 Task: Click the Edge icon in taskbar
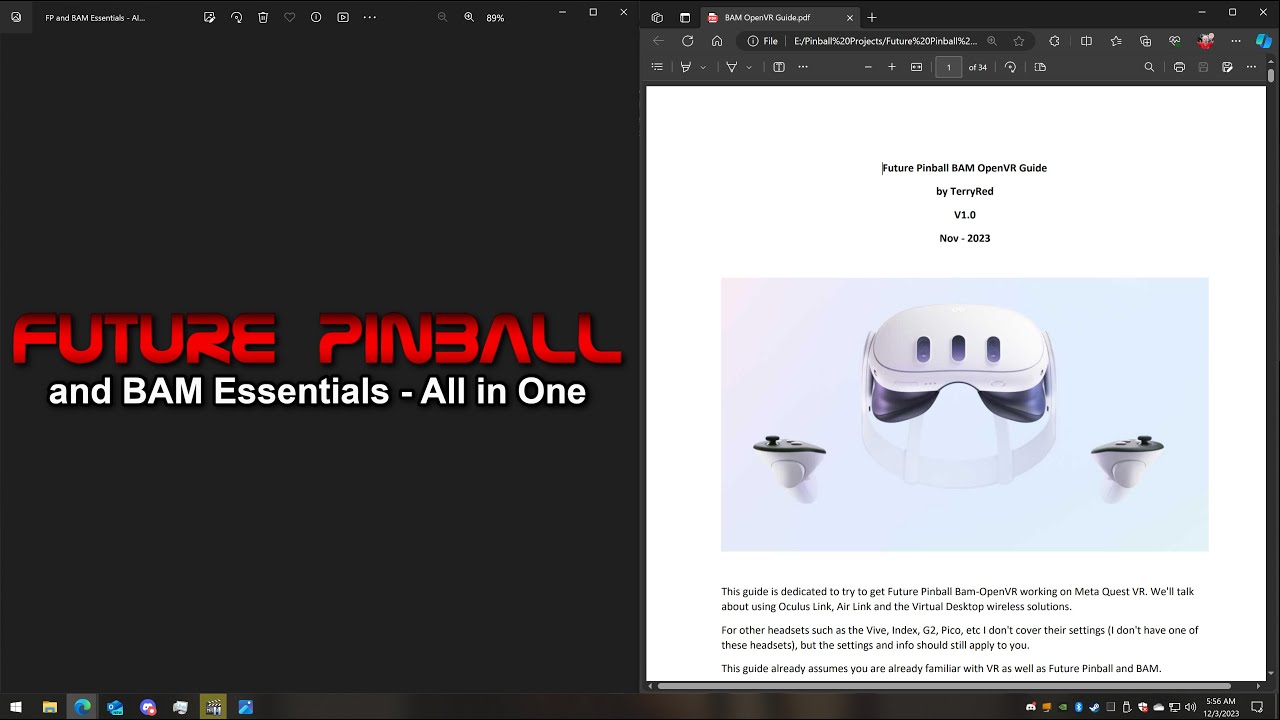(x=82, y=707)
